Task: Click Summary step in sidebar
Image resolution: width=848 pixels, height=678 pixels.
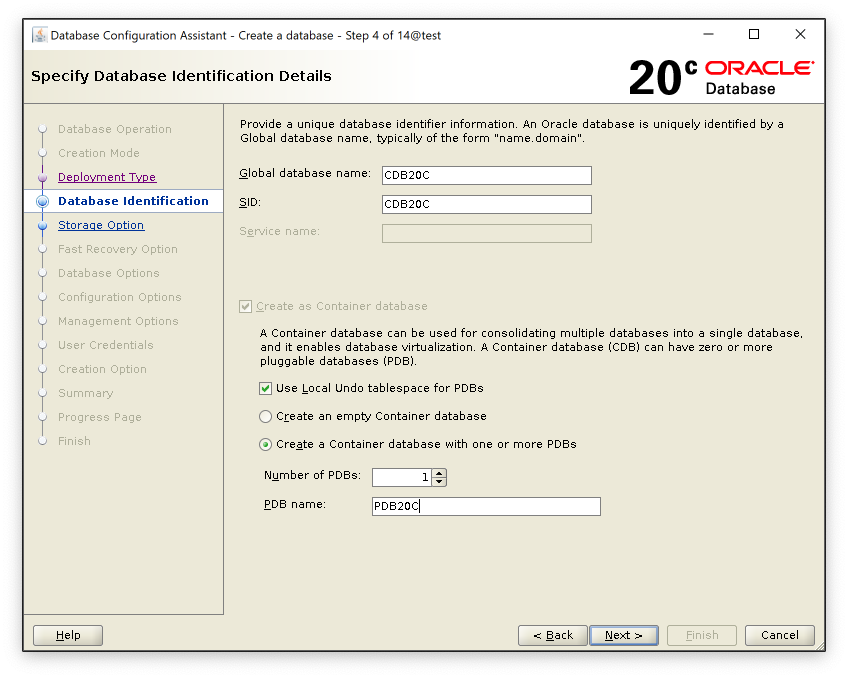Action: 85,393
